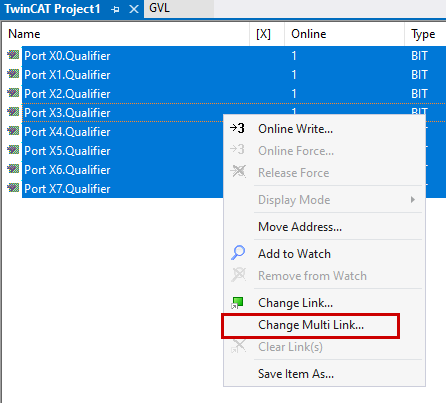
Task: Click the green Change Link icon
Action: [x=237, y=303]
